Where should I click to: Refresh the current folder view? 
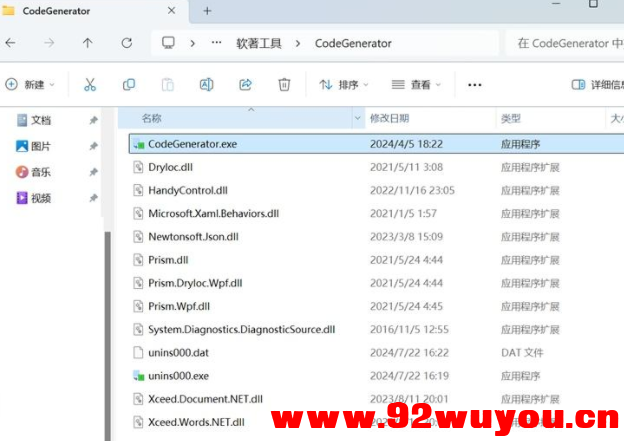click(x=126, y=43)
